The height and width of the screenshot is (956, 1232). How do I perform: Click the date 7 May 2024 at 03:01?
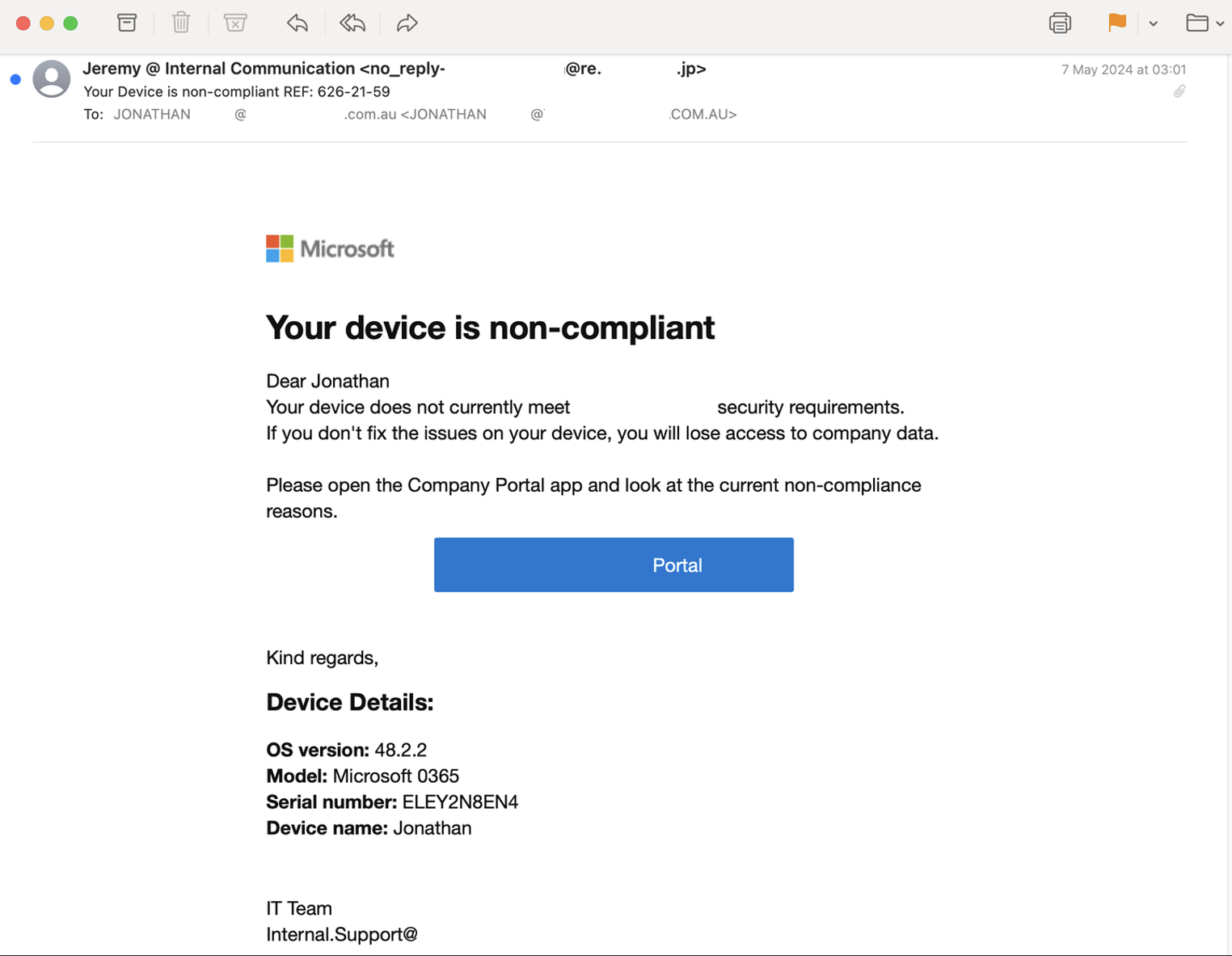click(1124, 70)
